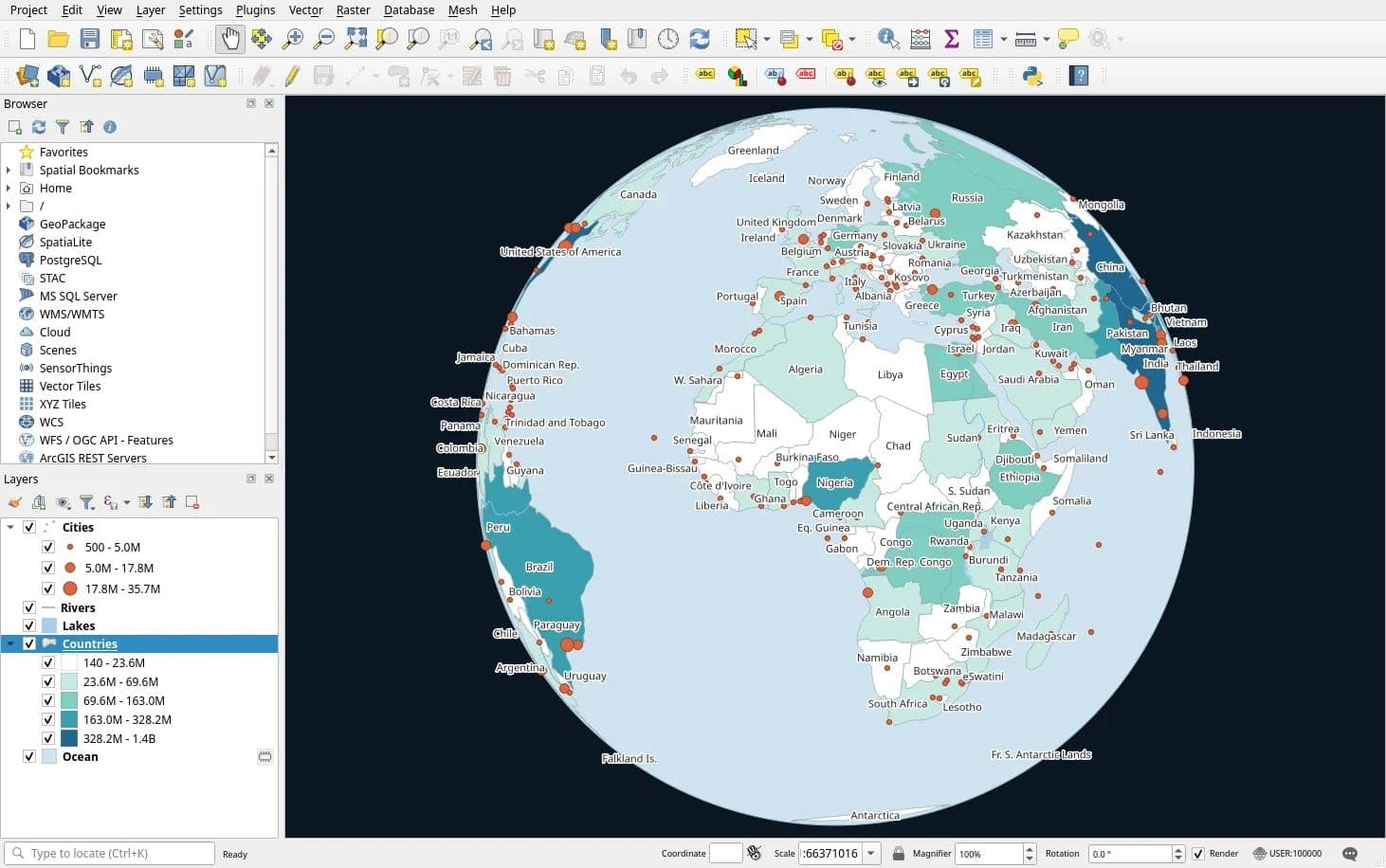Open the Scale dropdown list
Screen dimensions: 1386x868
(871, 854)
